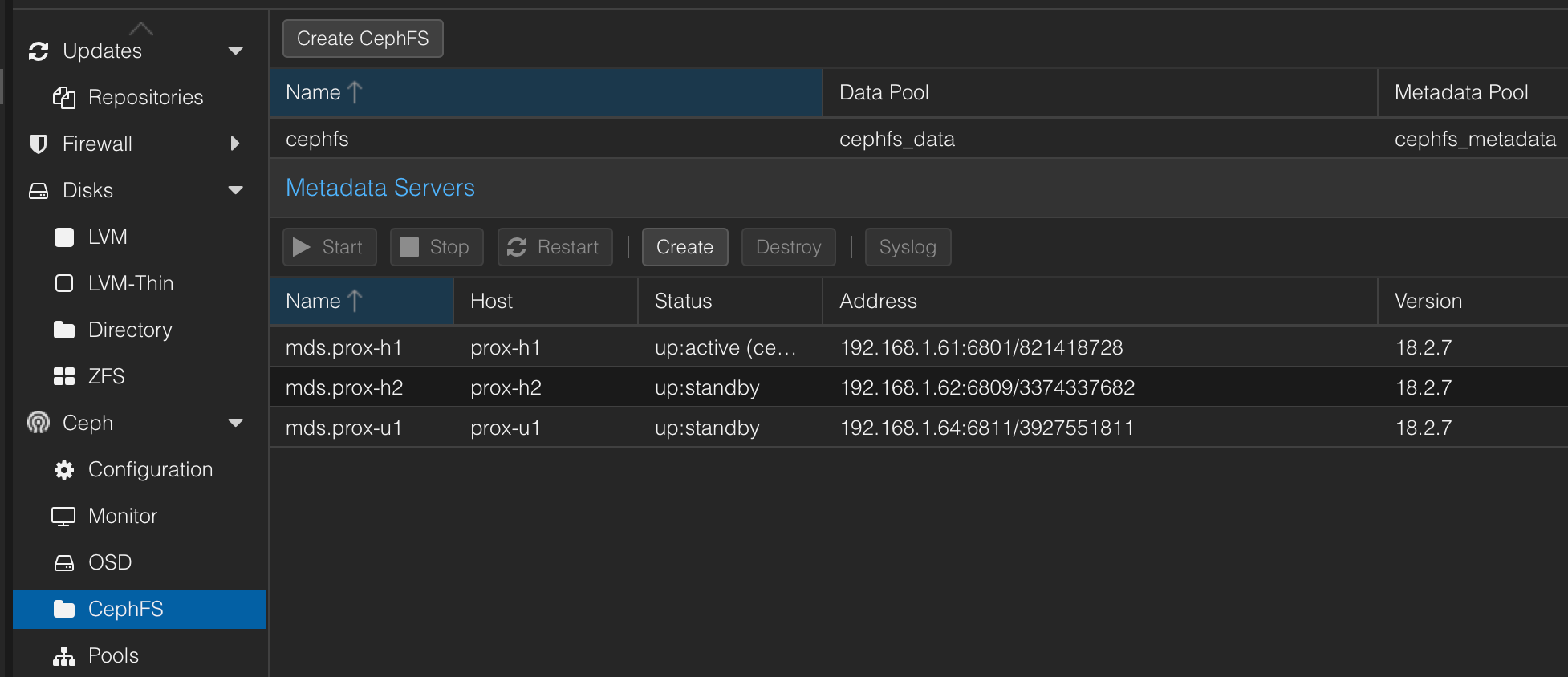Click sort arrow in CephFS Name header
Screen dimensions: 1568x677
click(355, 92)
